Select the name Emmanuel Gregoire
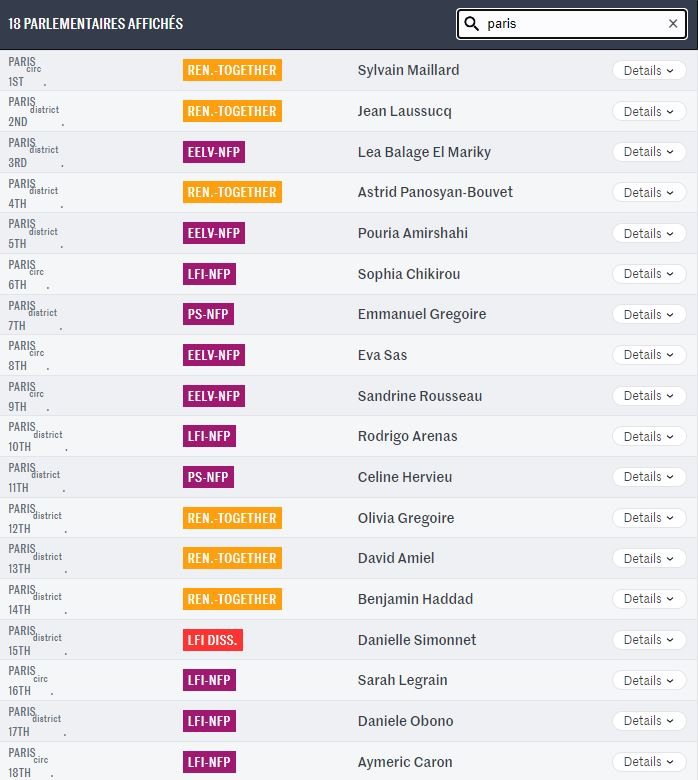 (421, 314)
